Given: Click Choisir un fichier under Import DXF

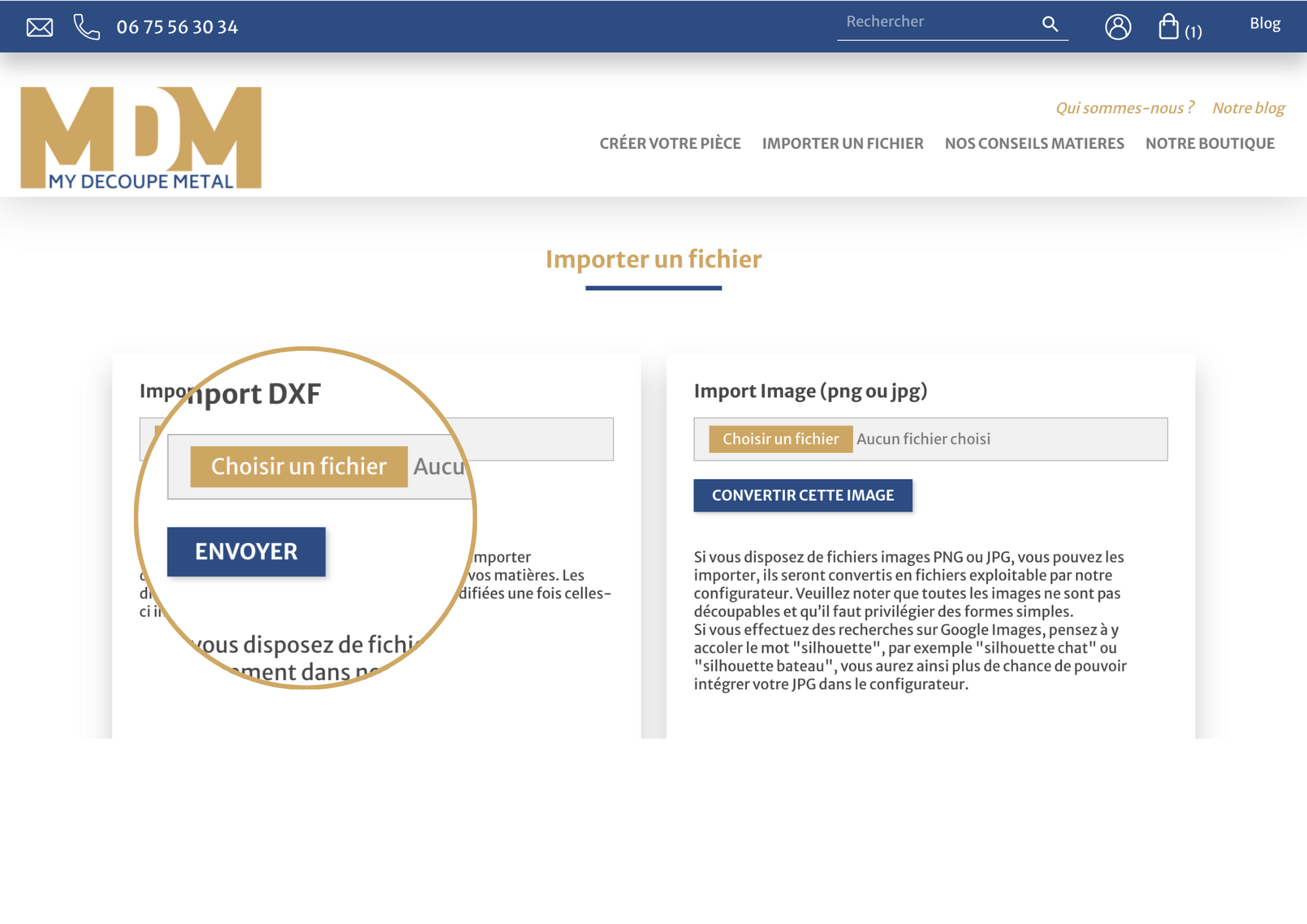Looking at the screenshot, I should pos(299,467).
